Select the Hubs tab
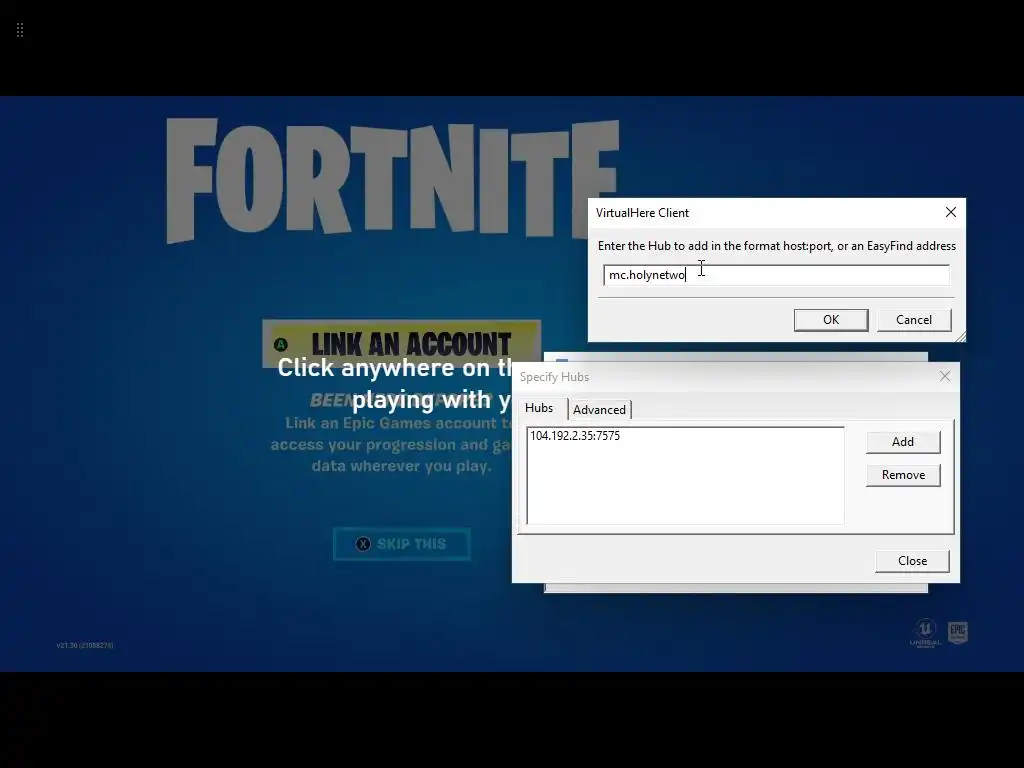The image size is (1024, 768). click(539, 408)
